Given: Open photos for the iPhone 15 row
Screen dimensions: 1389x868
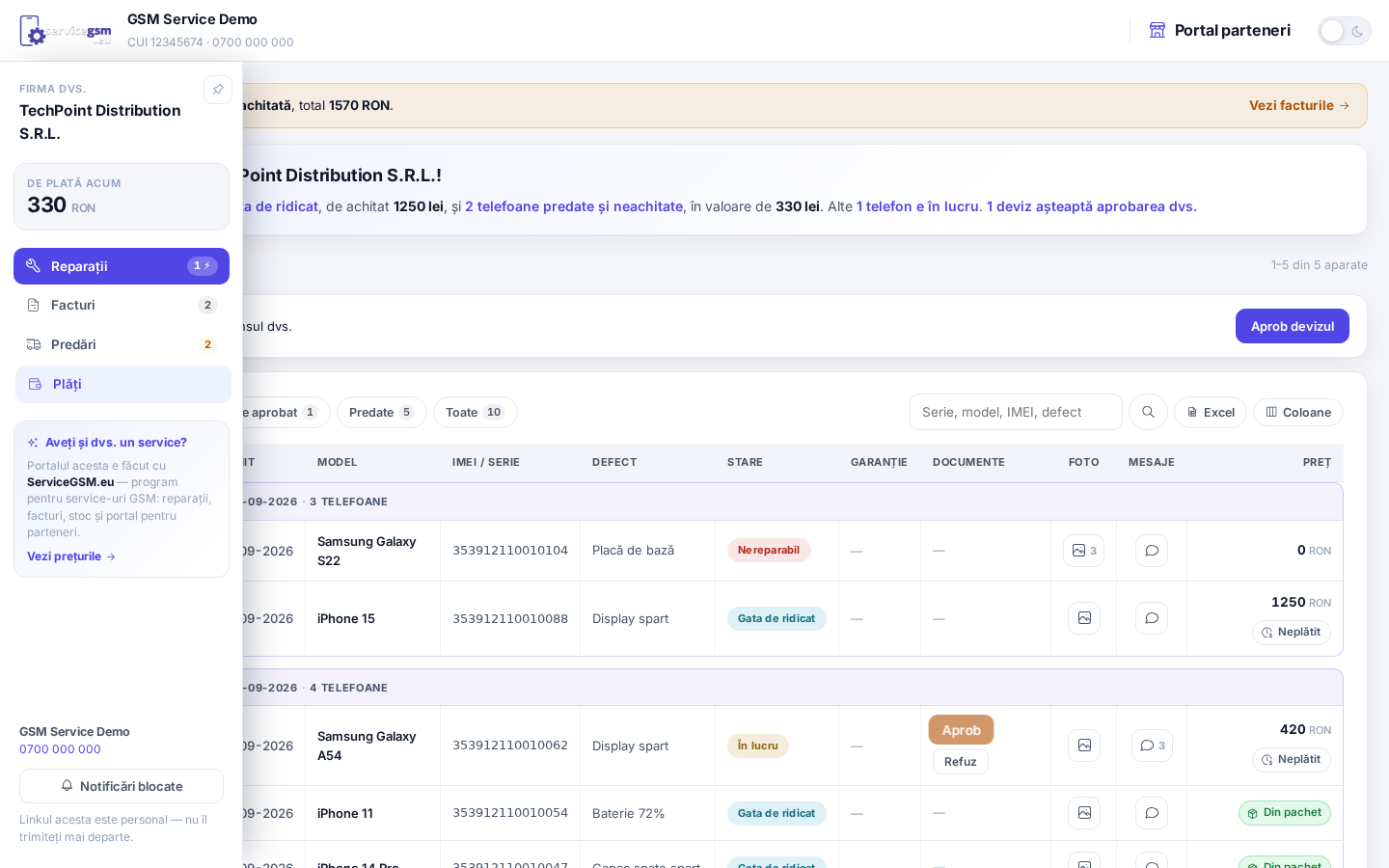Looking at the screenshot, I should 1084,618.
